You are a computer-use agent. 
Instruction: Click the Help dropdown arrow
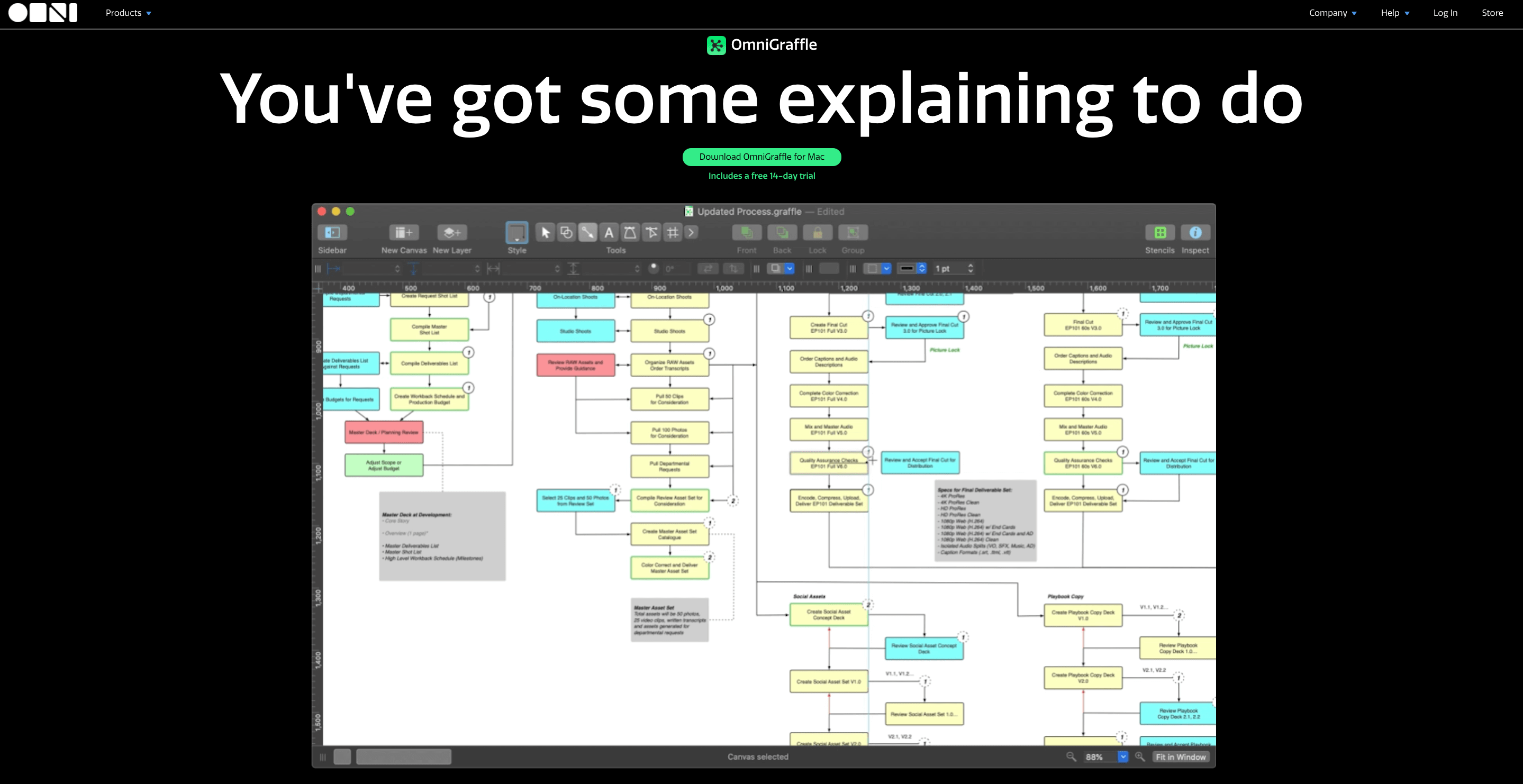pyautogui.click(x=1407, y=13)
